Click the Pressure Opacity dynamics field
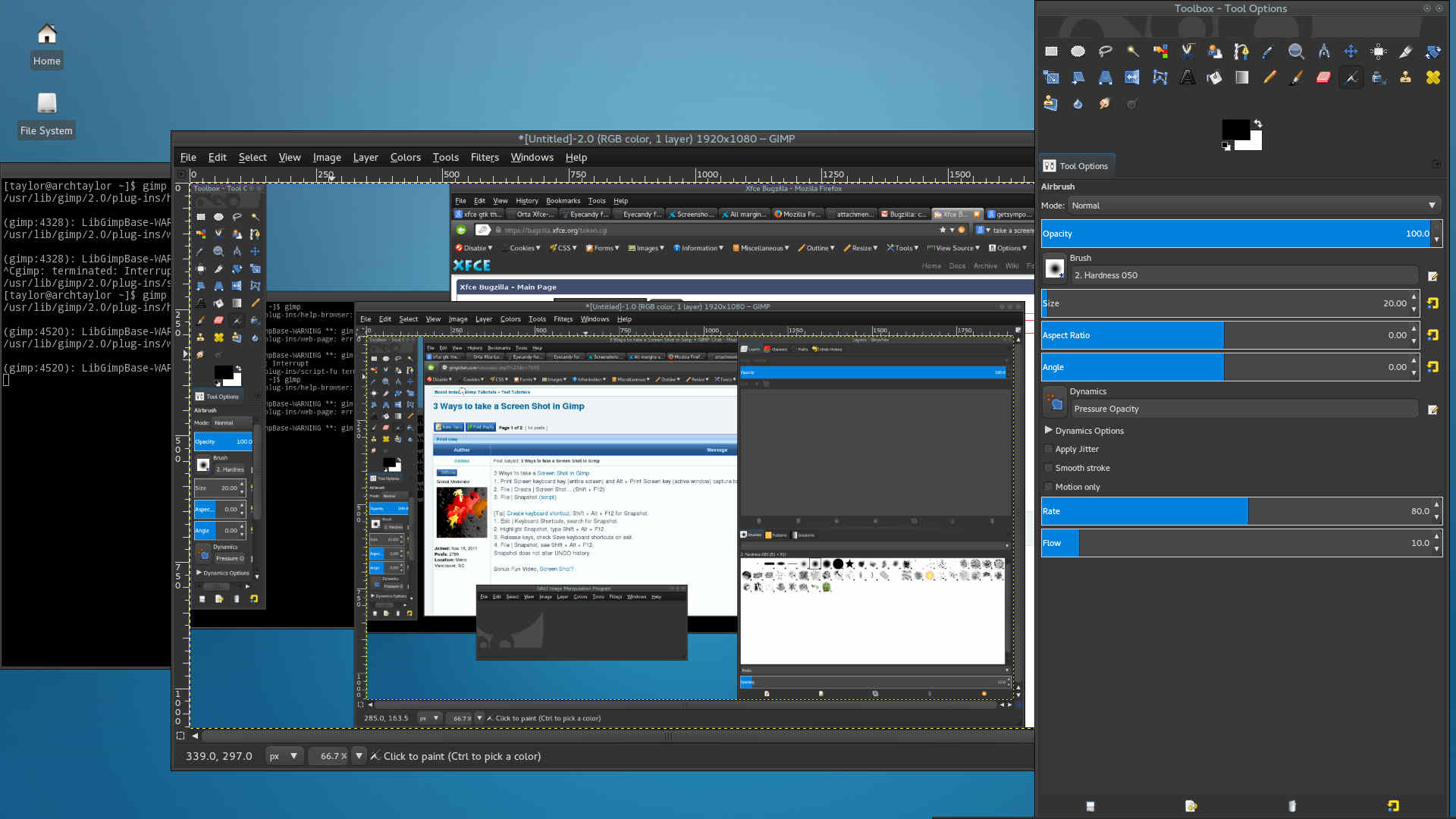Screen dimensions: 1456x819 [x=1244, y=409]
